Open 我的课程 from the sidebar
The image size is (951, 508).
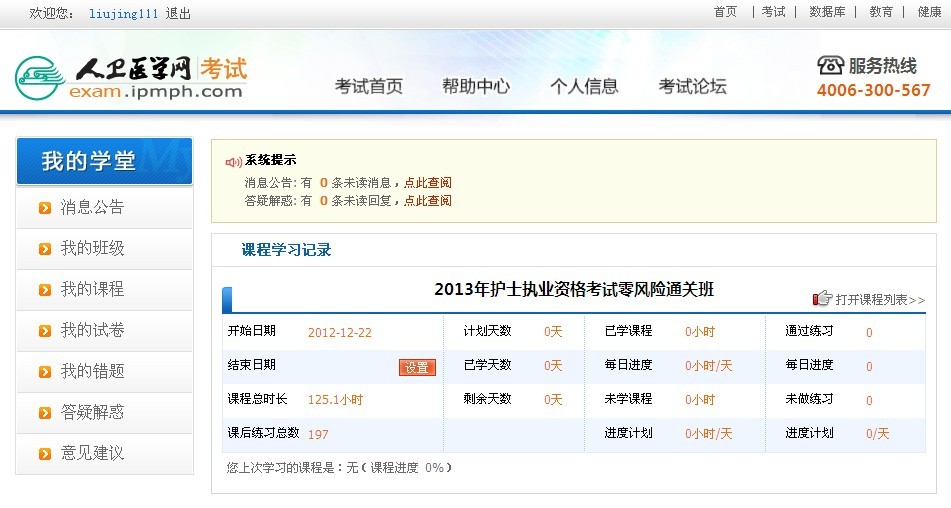pyautogui.click(x=104, y=290)
